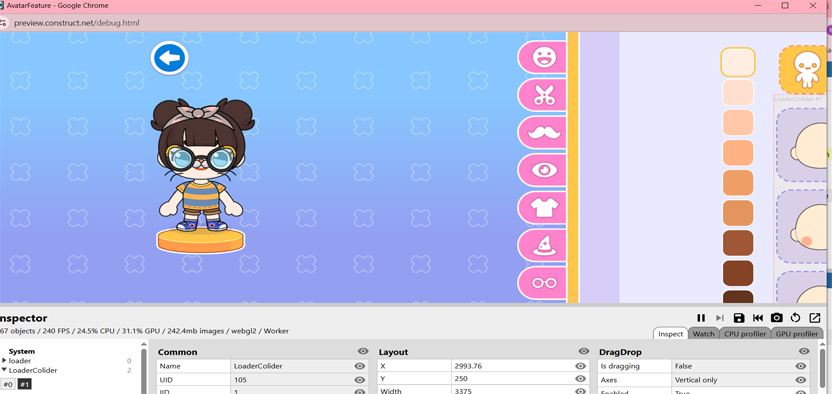Viewport: 832px width, 394px height.
Task: Take a screenshot with camera icon
Action: (x=776, y=318)
